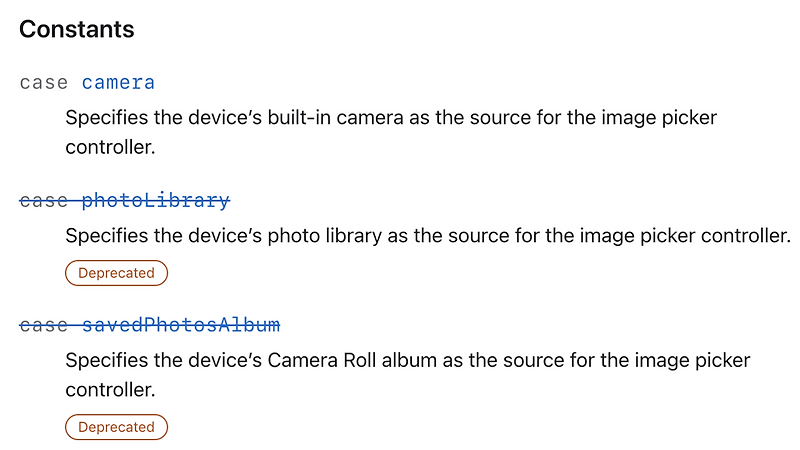The width and height of the screenshot is (800, 450).
Task: Click 'photo library' in the photoLibrary description
Action: point(324,236)
